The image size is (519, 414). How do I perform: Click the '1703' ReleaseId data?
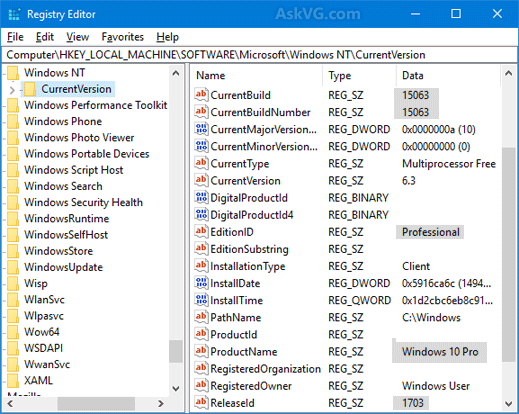tap(413, 403)
